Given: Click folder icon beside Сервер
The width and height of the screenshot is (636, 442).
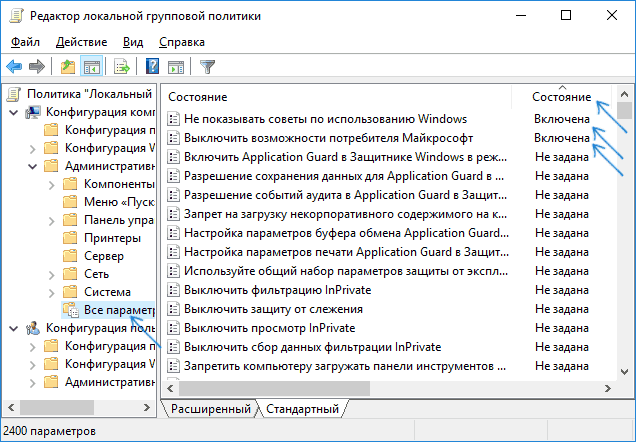Looking at the screenshot, I should coord(70,256).
